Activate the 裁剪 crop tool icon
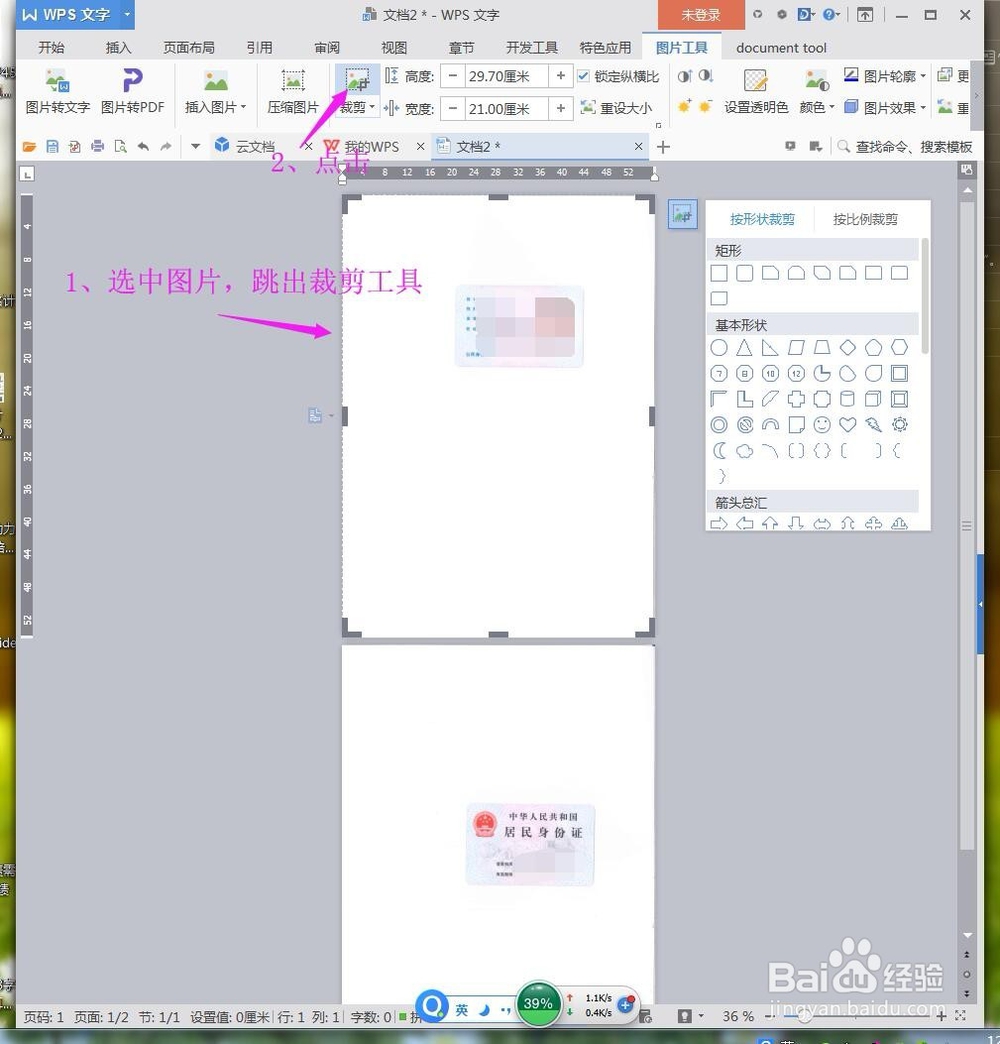Viewport: 1000px width, 1044px height. point(356,77)
